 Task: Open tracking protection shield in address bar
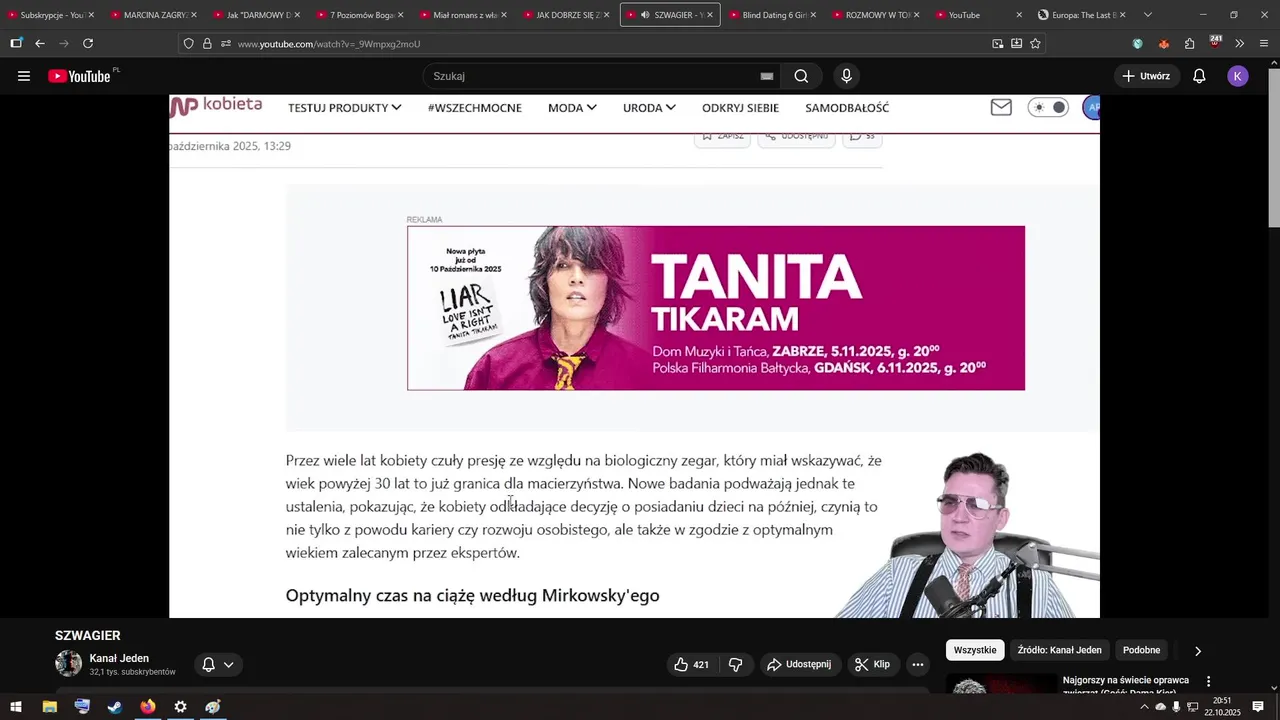point(188,43)
